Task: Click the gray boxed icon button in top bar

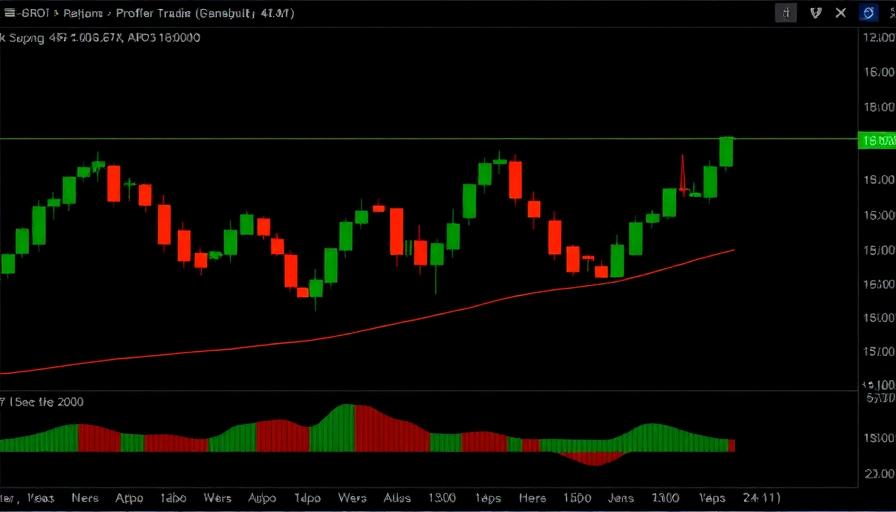Action: coord(786,13)
